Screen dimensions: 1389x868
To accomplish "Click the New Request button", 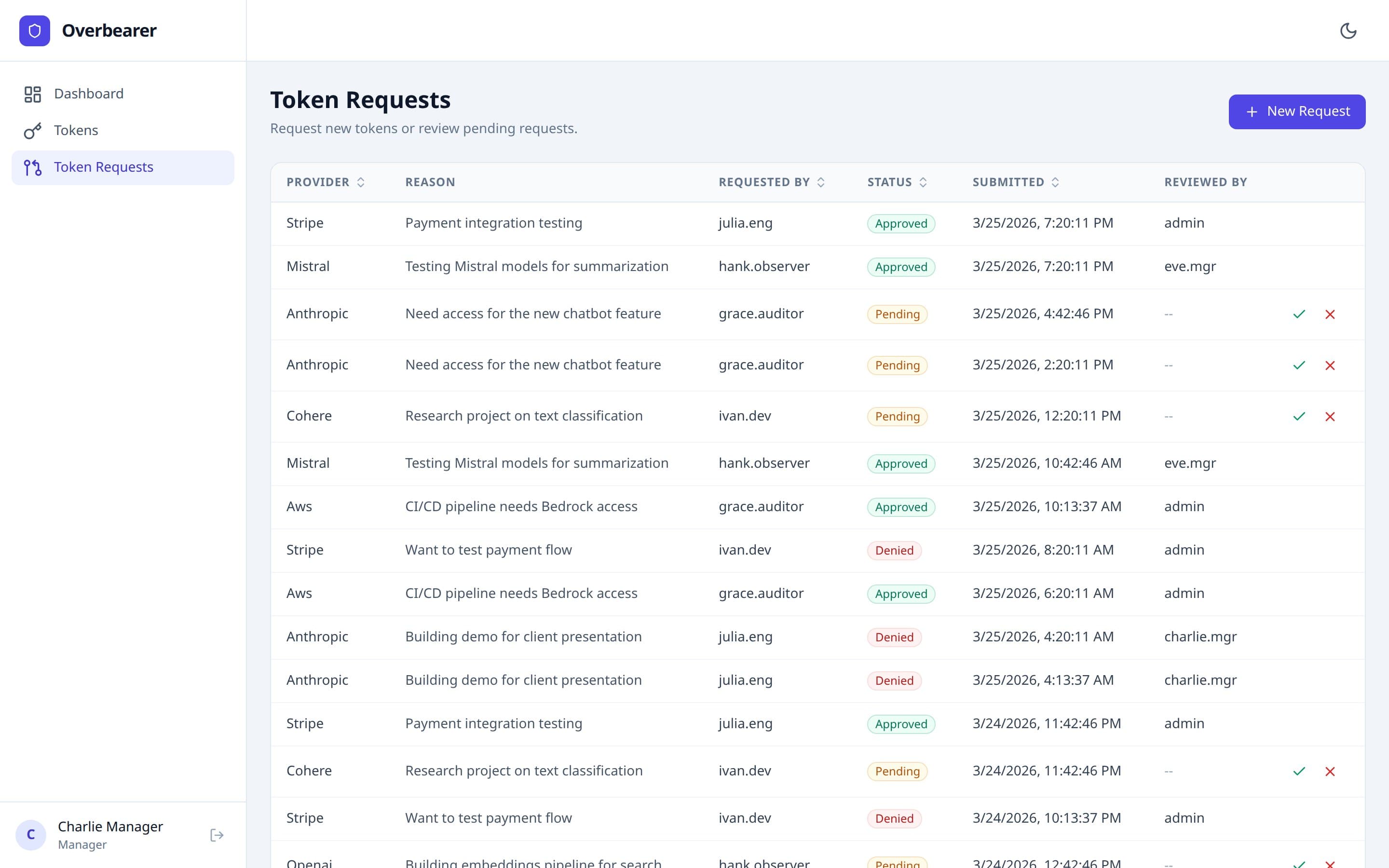I will 1296,111.
